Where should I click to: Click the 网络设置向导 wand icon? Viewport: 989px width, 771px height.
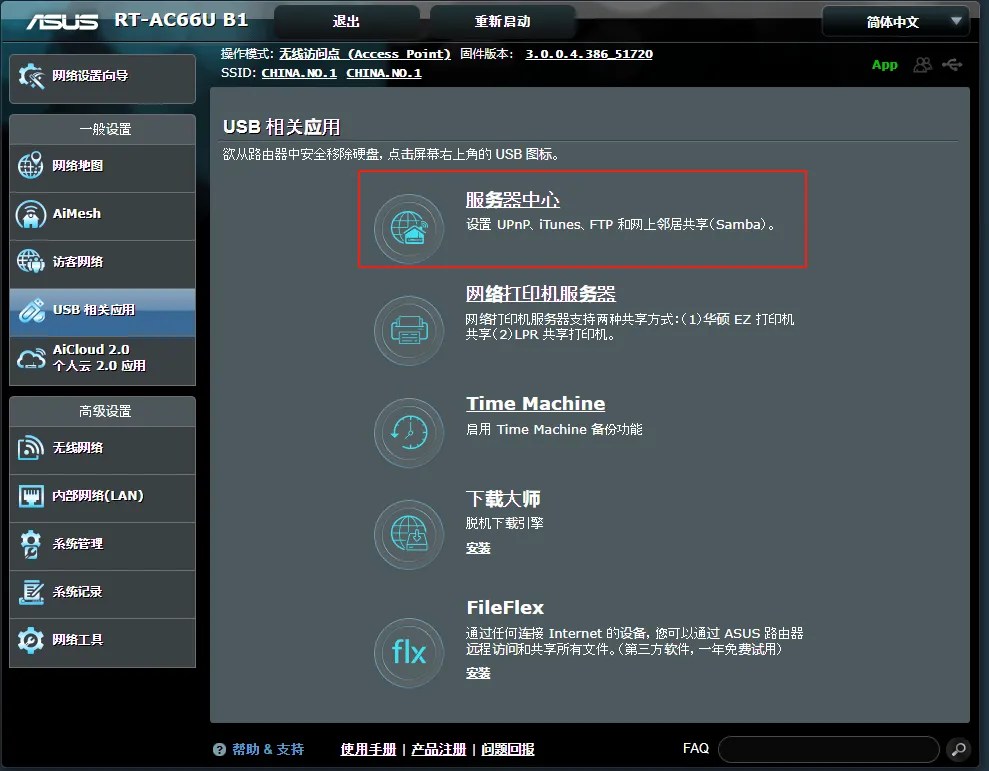click(x=31, y=76)
